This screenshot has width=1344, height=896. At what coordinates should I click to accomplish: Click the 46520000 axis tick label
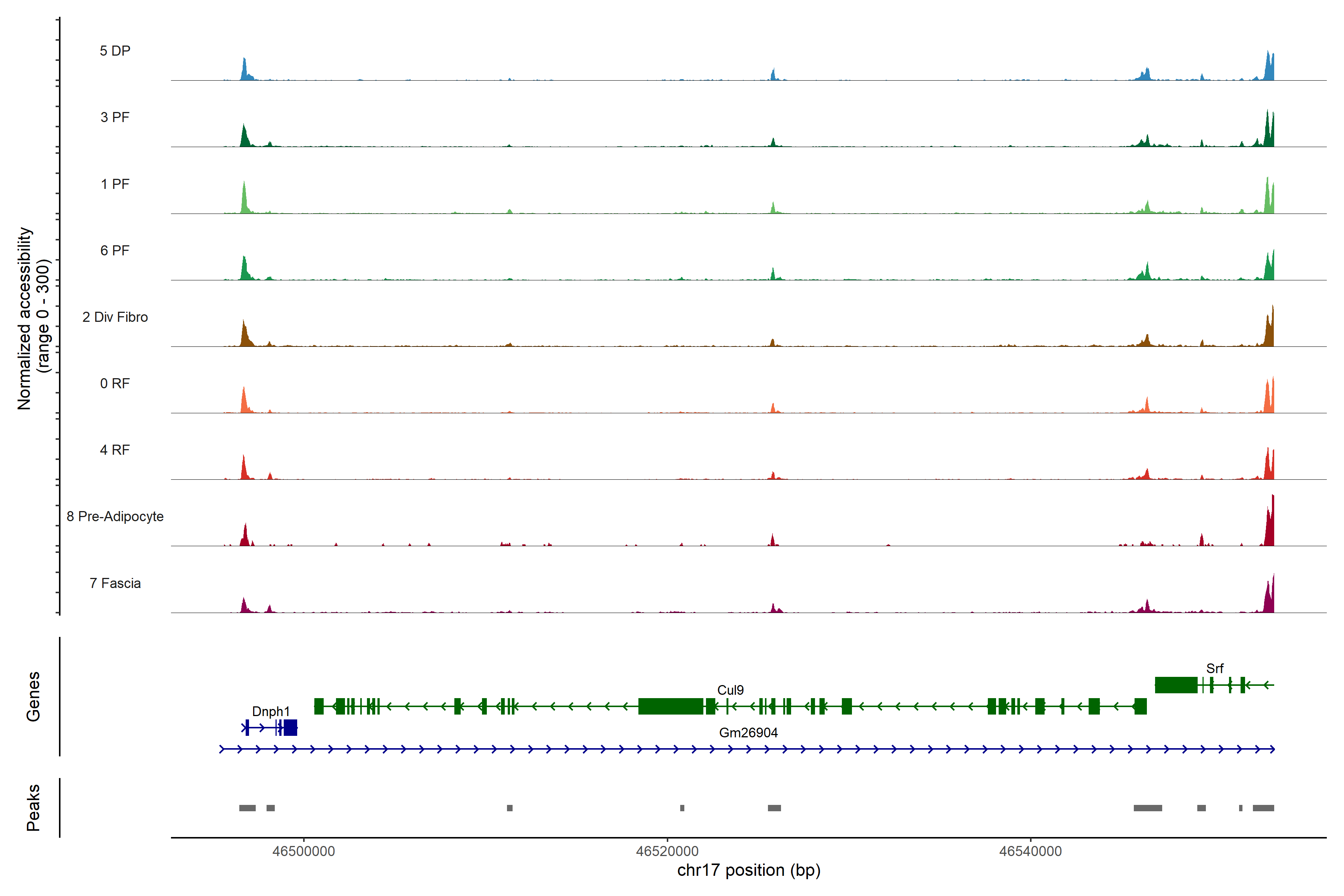pos(667,851)
